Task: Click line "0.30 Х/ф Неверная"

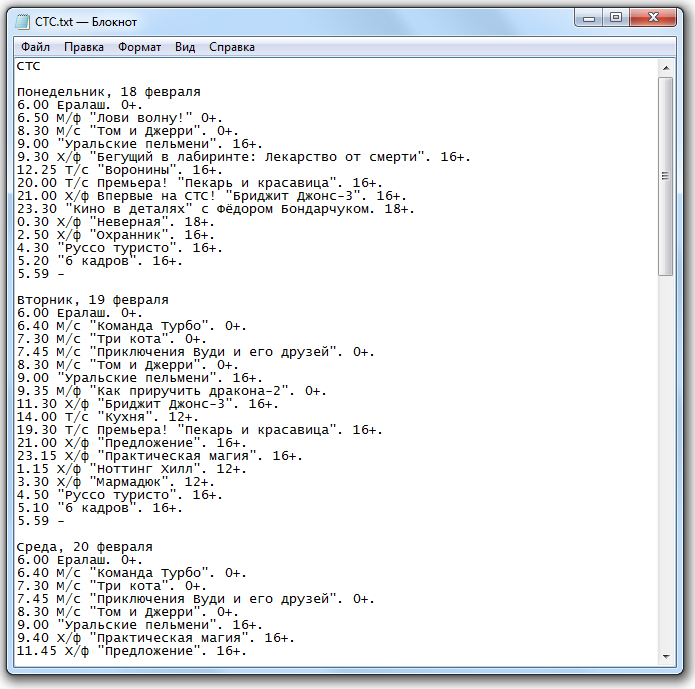Action: 116,222
